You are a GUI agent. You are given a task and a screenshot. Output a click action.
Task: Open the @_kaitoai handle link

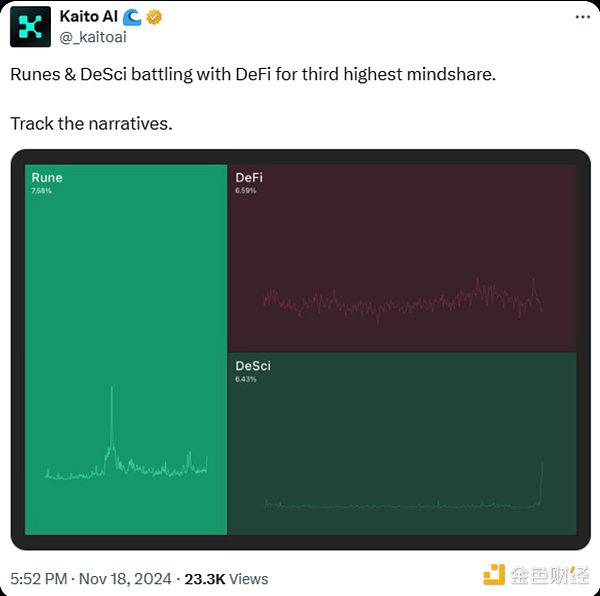click(93, 37)
